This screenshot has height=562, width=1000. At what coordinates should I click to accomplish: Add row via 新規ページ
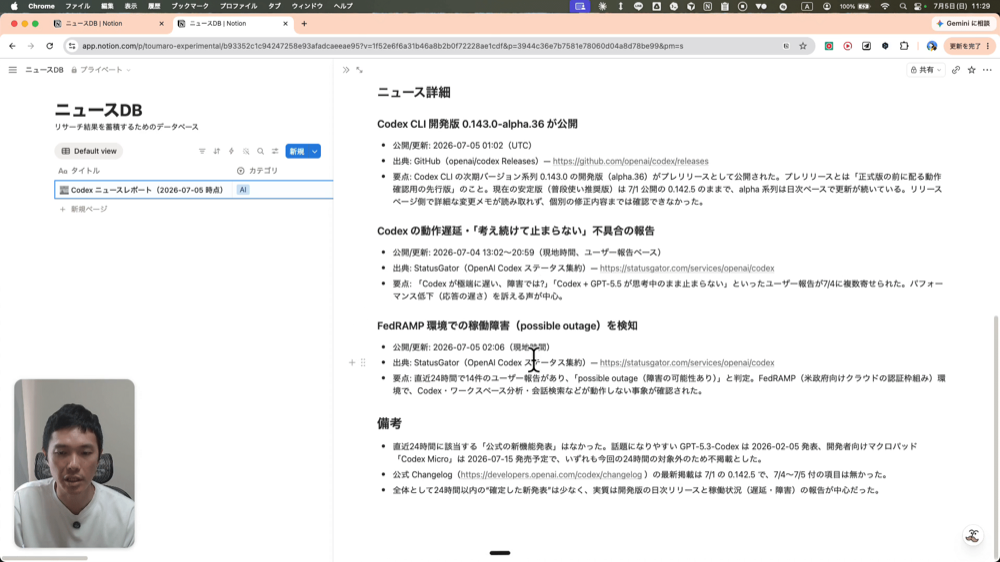pos(84,209)
